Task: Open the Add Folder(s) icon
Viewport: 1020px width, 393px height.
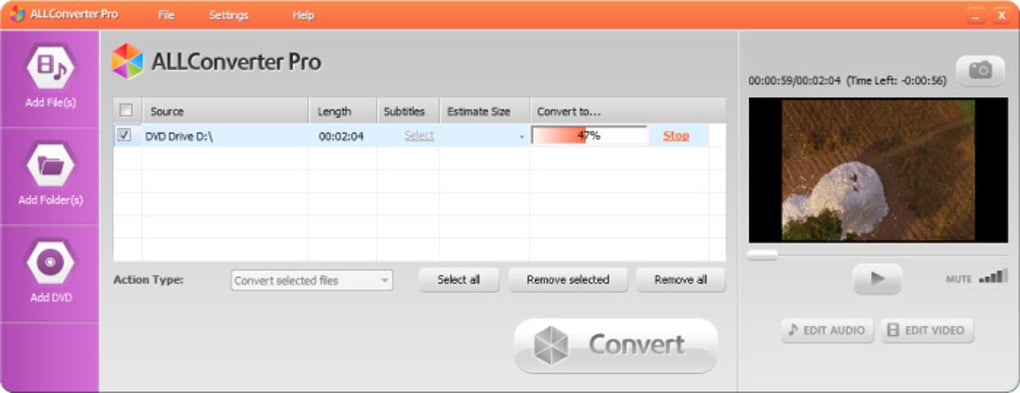Action: (x=50, y=165)
